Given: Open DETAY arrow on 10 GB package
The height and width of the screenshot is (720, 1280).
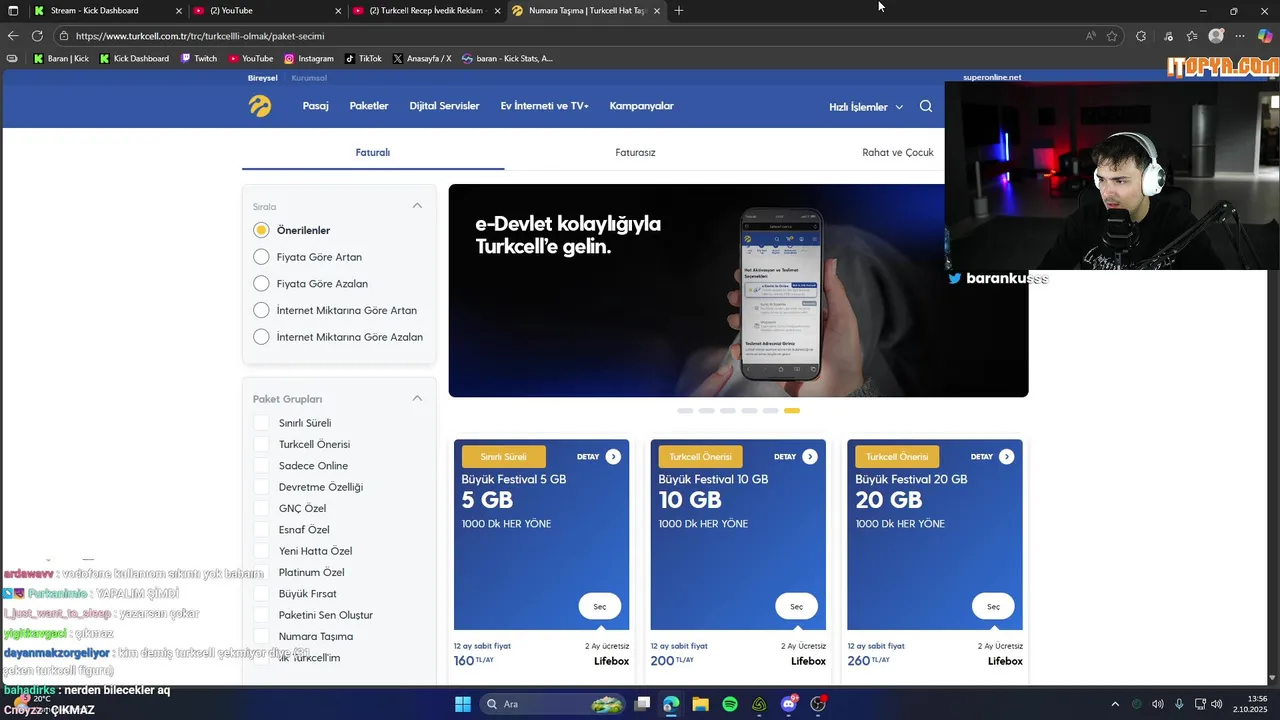Looking at the screenshot, I should tap(810, 457).
